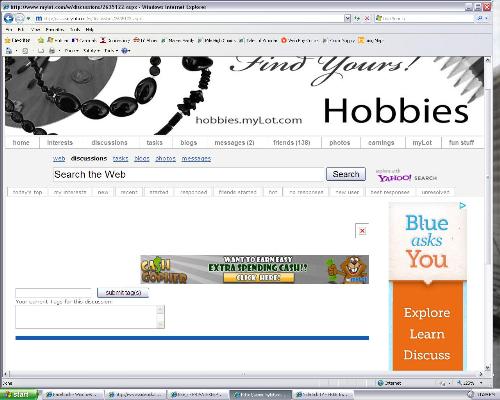This screenshot has height=400, width=500.
Task: Open friends (138) tab
Action: point(292,143)
